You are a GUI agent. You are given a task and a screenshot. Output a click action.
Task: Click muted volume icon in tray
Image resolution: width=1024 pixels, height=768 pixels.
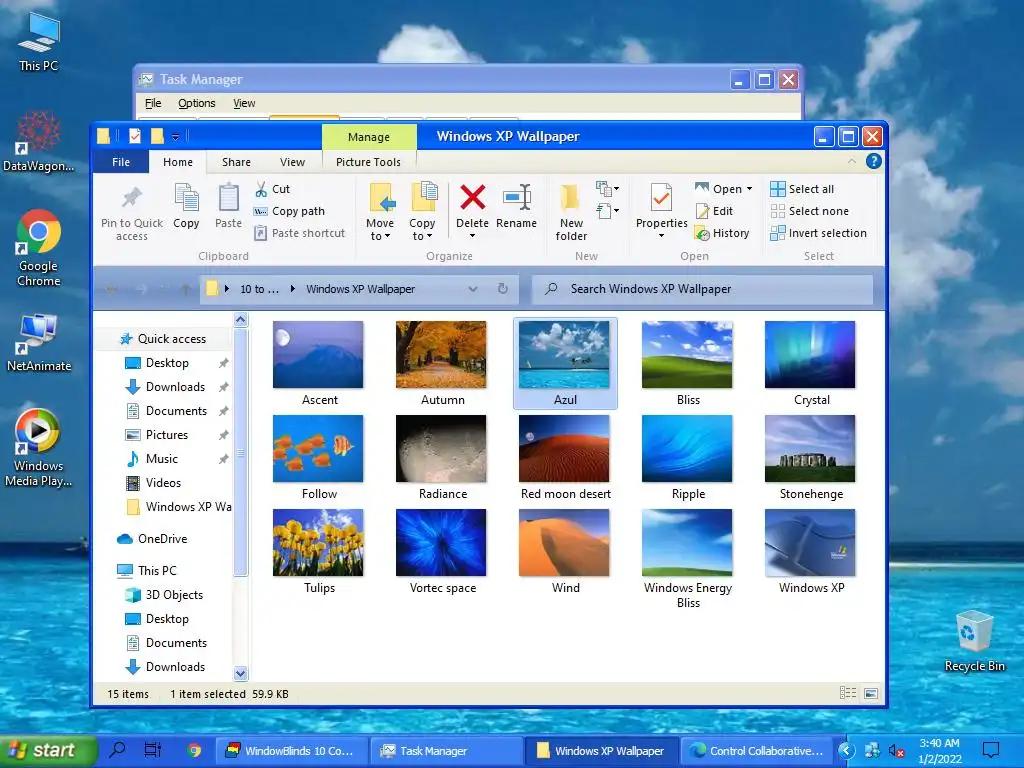896,751
